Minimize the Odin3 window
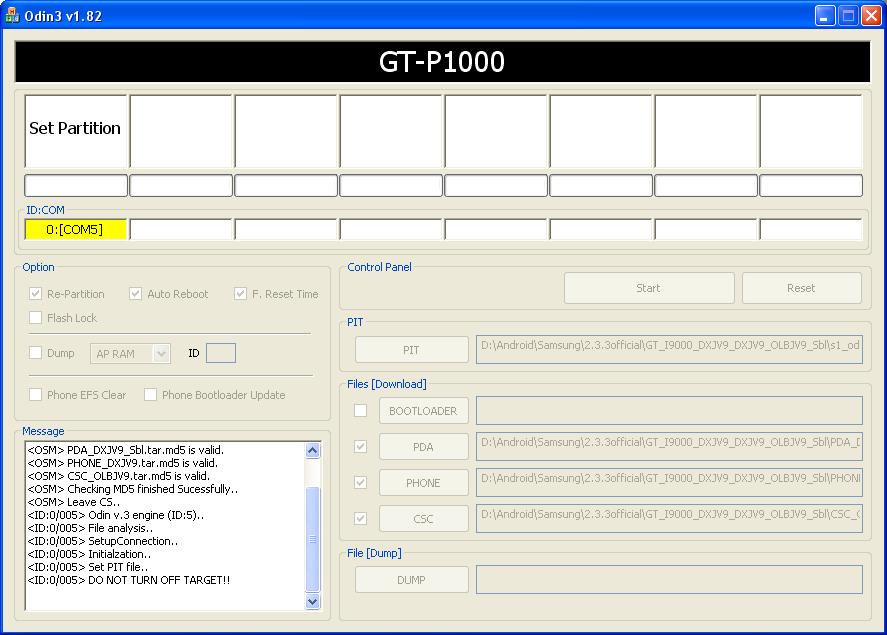This screenshot has height=635, width=887. coord(825,16)
